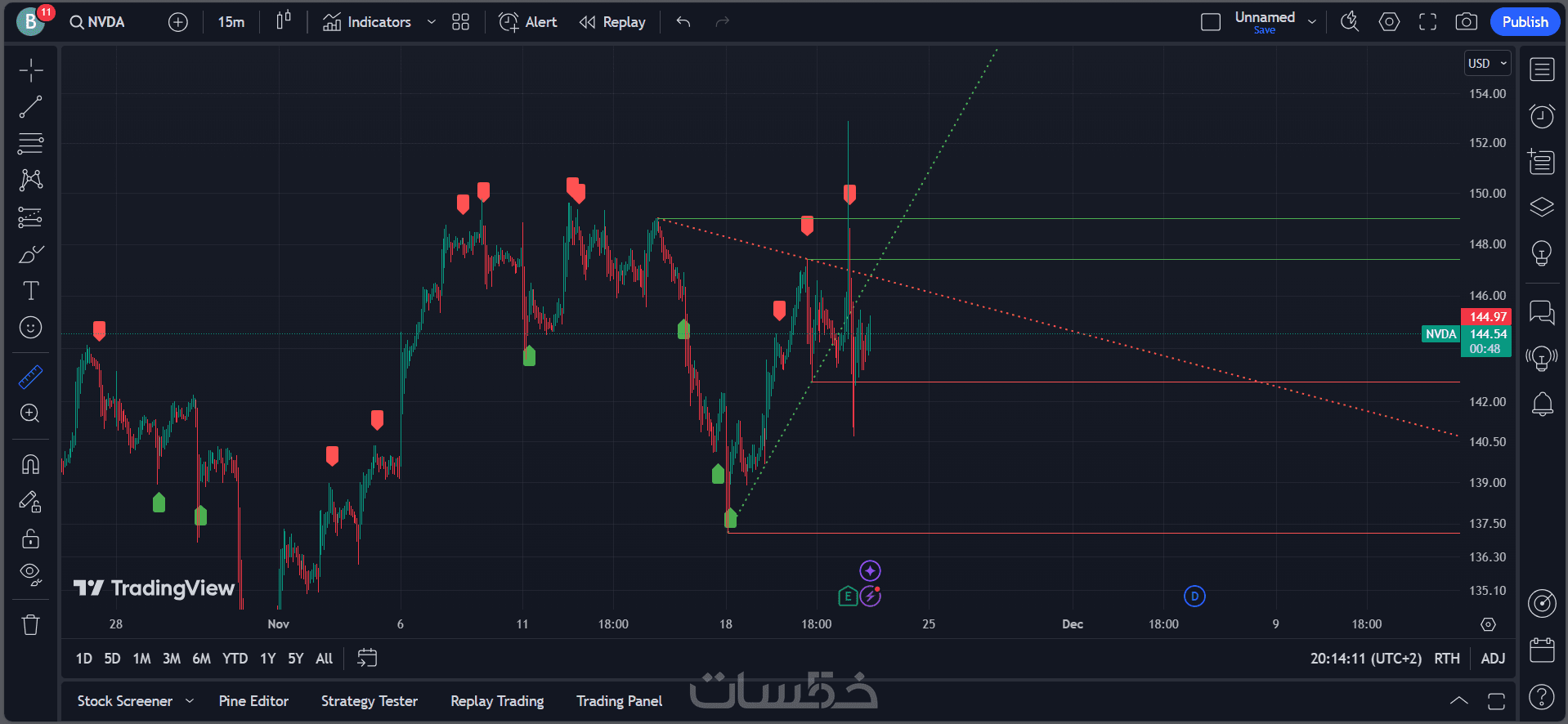1568x724 pixels.
Task: Open the notifications bell
Action: 1542,404
